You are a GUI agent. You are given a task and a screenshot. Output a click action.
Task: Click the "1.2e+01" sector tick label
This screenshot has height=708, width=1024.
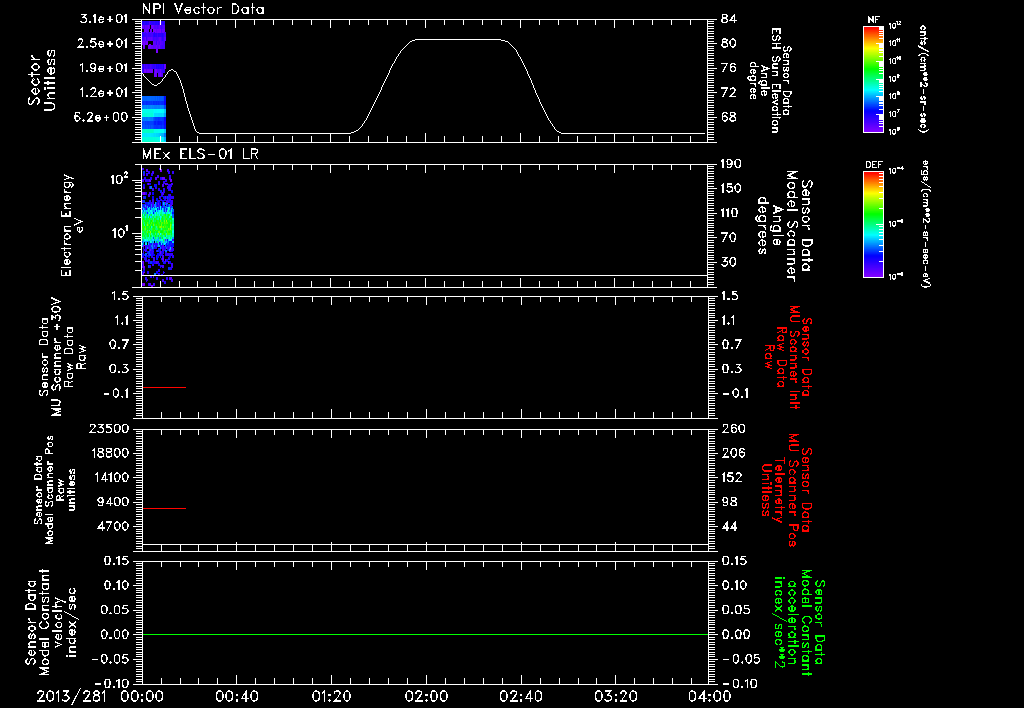103,93
